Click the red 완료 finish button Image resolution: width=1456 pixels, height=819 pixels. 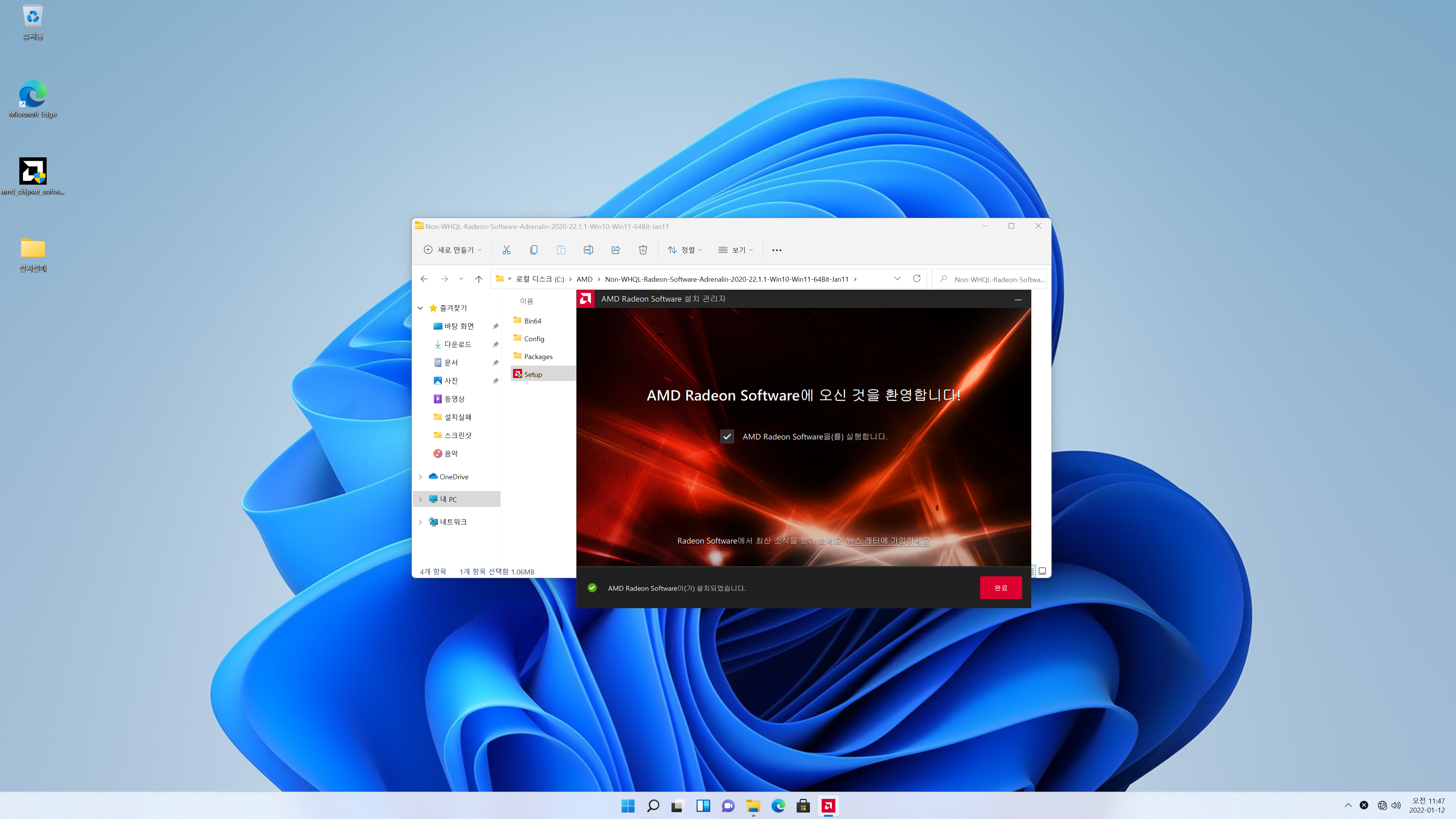coord(1001,588)
